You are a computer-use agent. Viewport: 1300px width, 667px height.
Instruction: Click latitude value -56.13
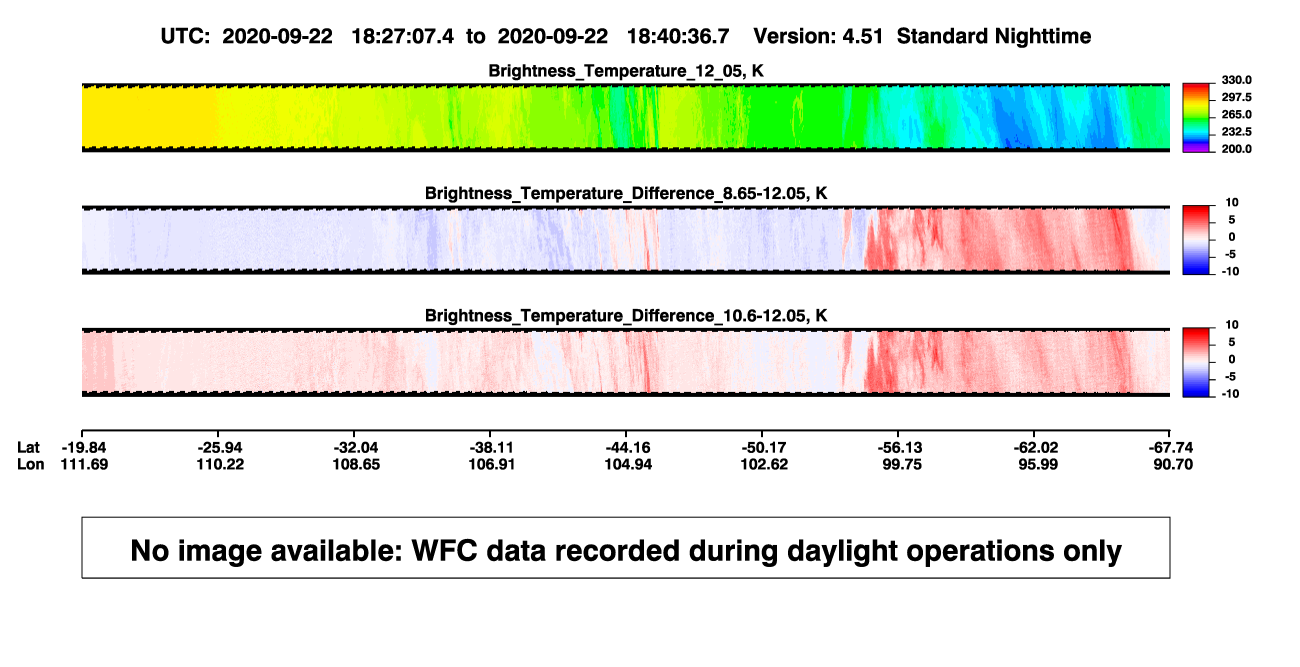pos(898,447)
